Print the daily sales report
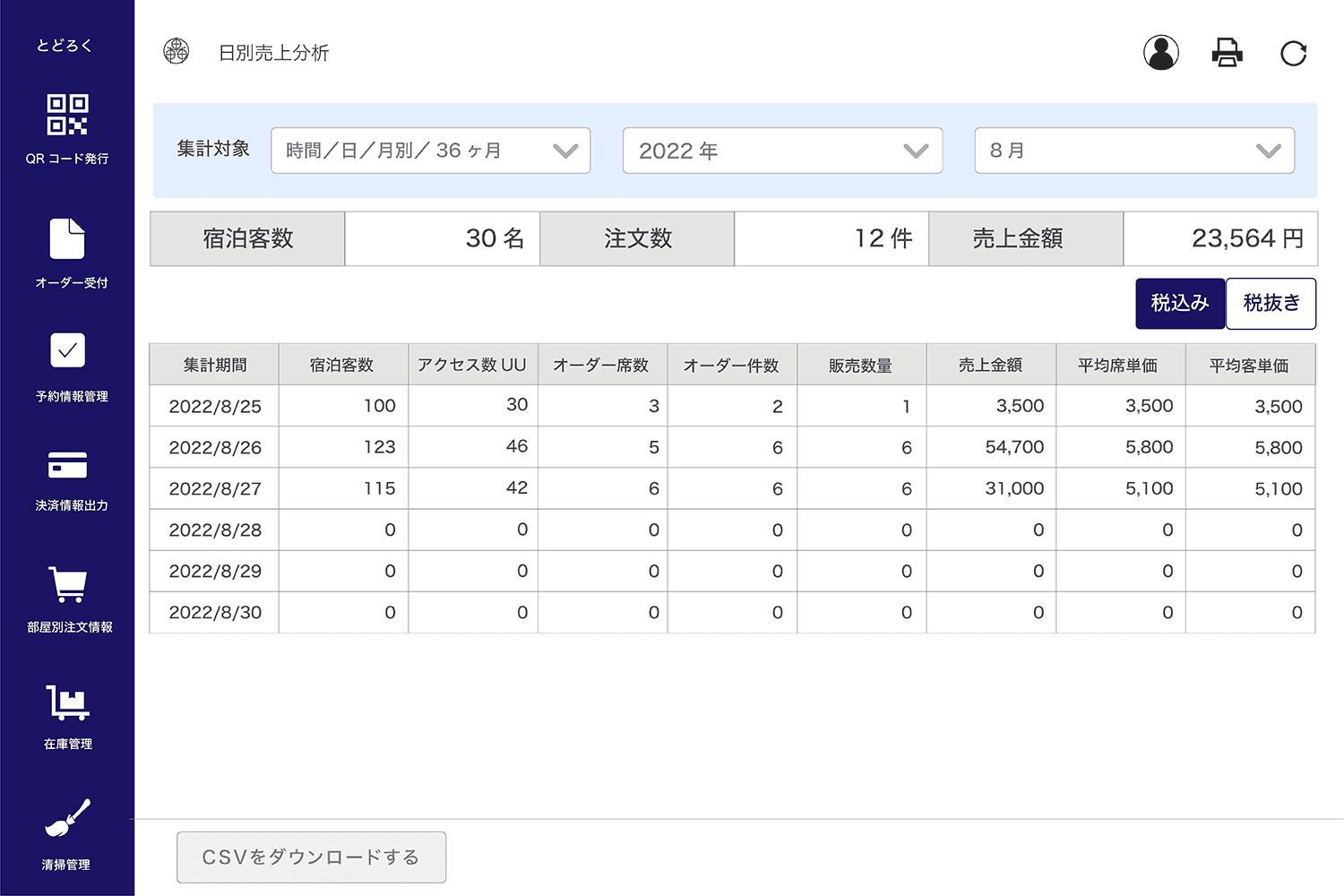Image resolution: width=1344 pixels, height=896 pixels. [x=1227, y=53]
